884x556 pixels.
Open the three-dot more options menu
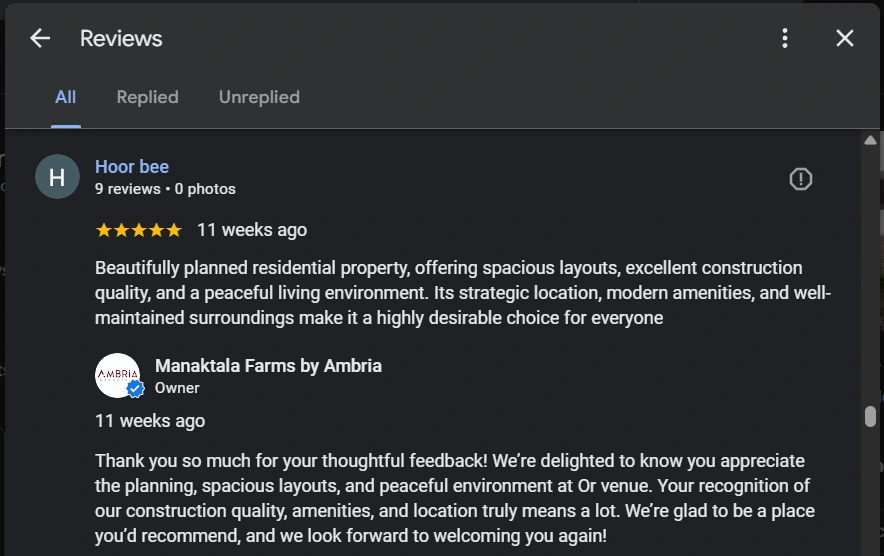(785, 38)
